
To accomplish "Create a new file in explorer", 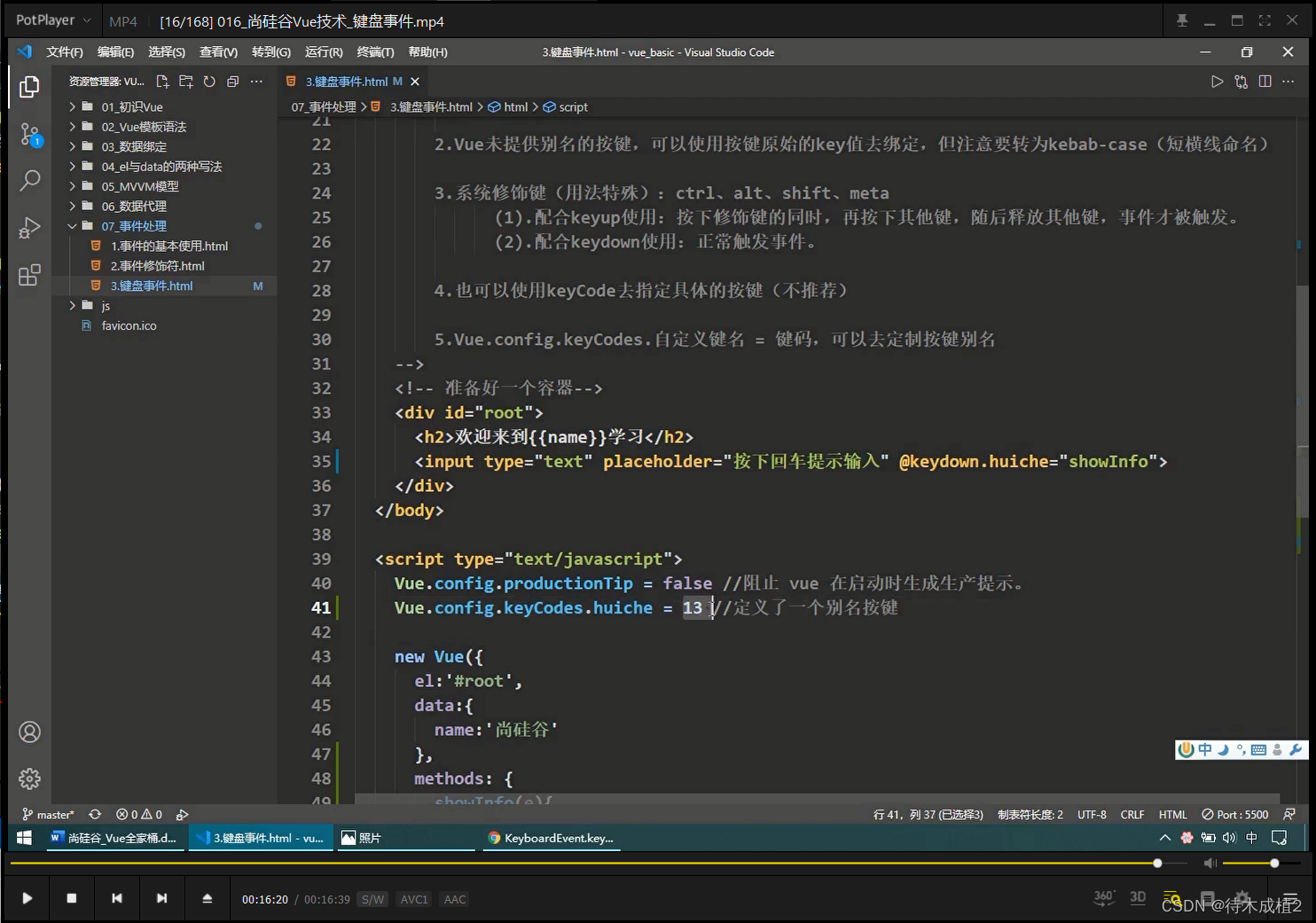I will pyautogui.click(x=162, y=82).
